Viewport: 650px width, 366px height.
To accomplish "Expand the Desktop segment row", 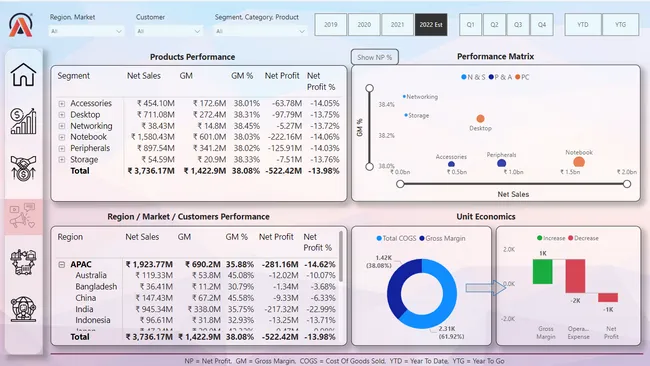I will [62, 114].
